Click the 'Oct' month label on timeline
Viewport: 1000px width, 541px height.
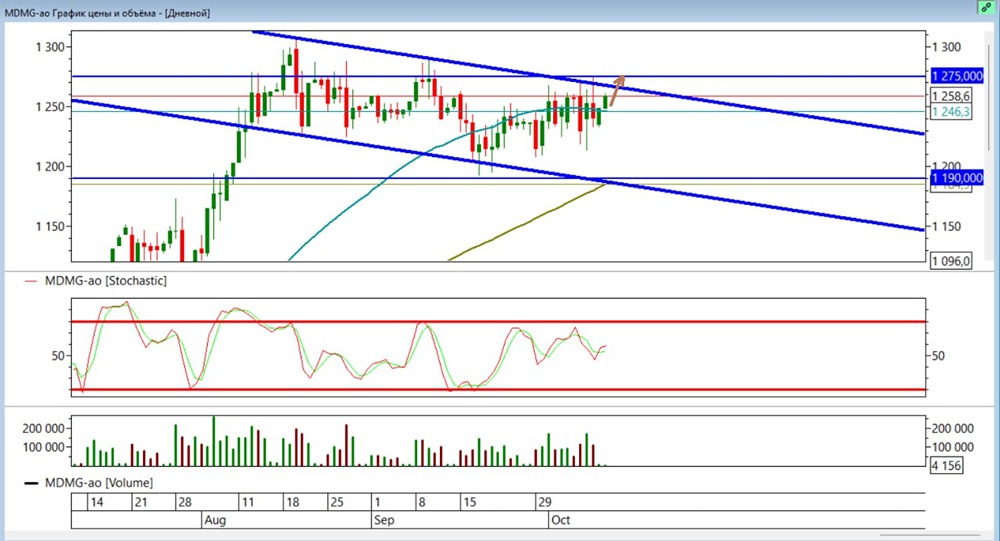tap(561, 520)
